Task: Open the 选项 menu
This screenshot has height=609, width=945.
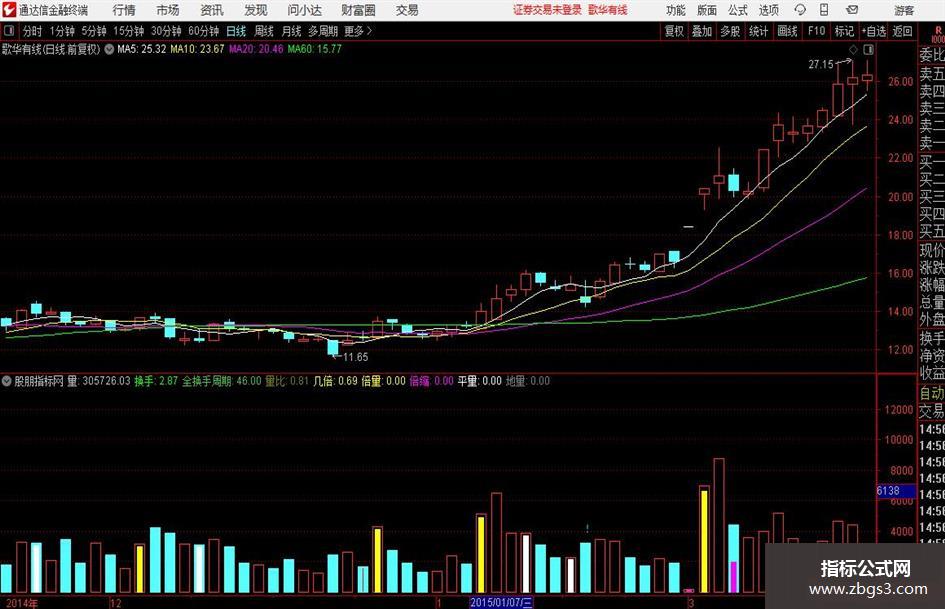Action: (x=768, y=10)
